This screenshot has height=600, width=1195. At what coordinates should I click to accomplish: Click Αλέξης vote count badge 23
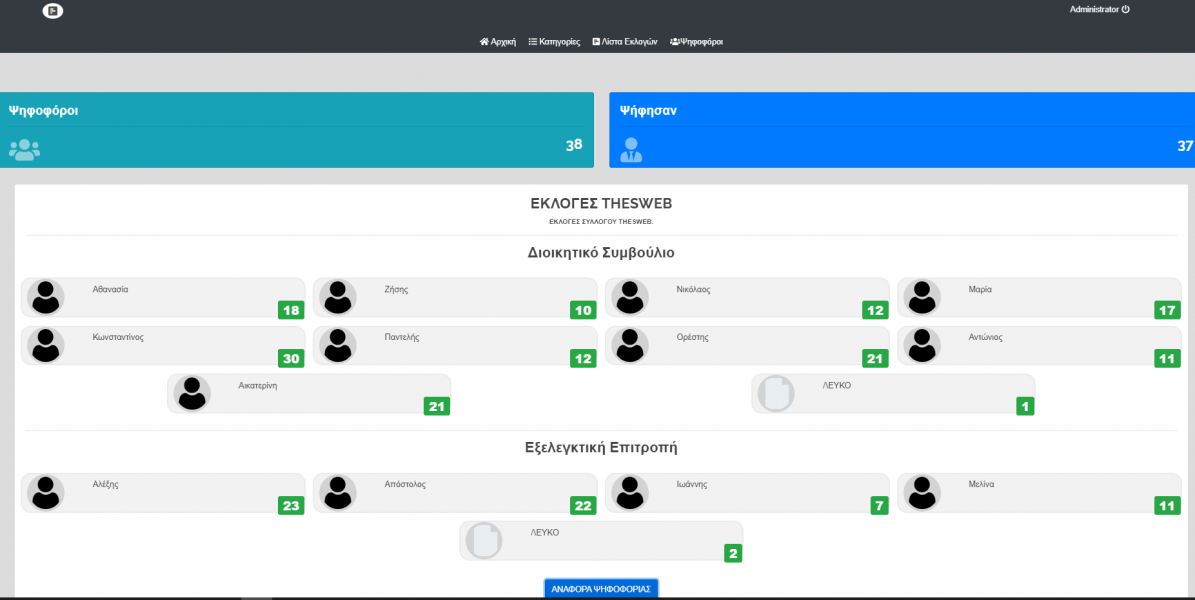coord(291,506)
